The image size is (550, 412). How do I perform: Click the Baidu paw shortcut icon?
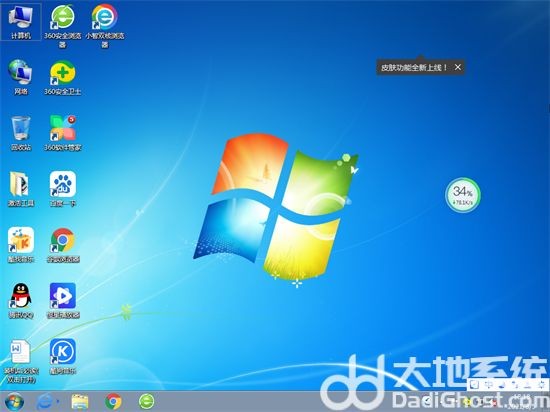(63, 189)
